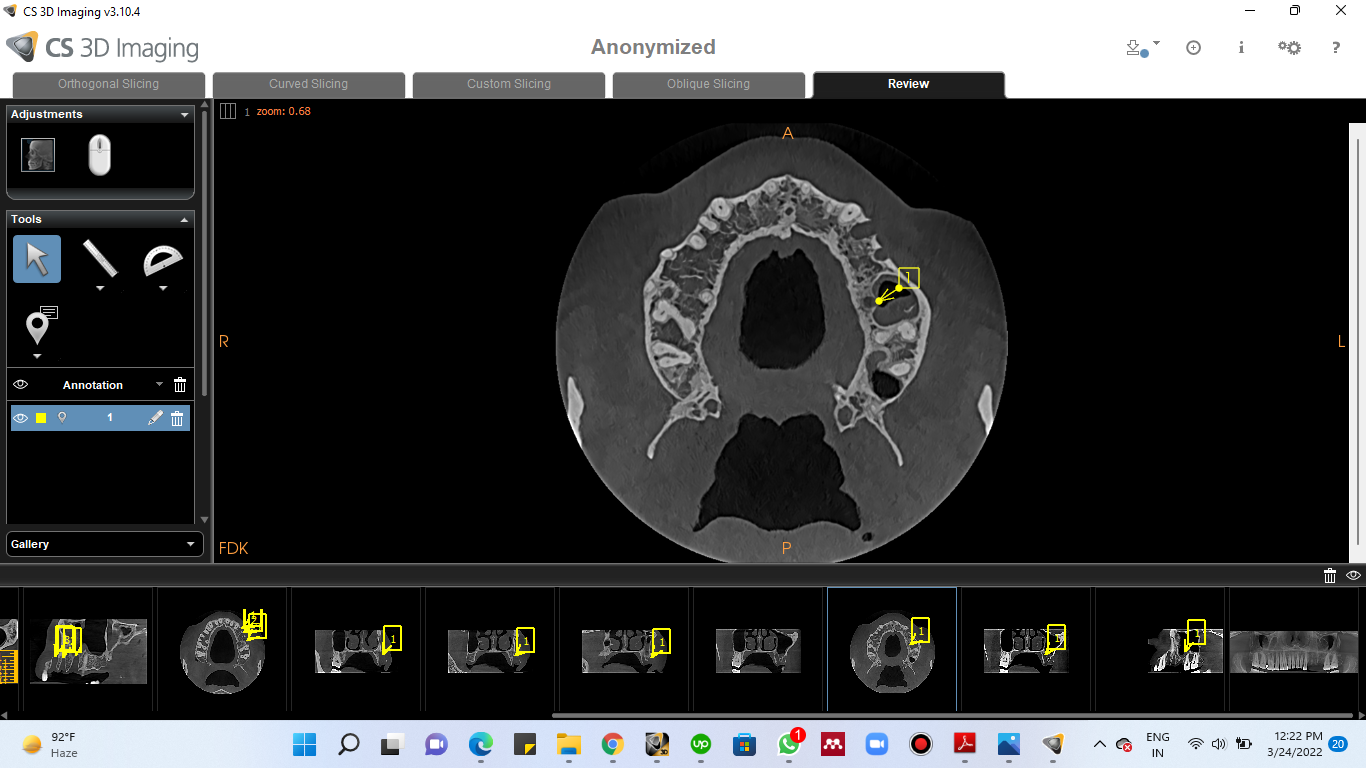Viewport: 1366px width, 768px height.
Task: Click the pencil to edit annotation 1
Action: (x=155, y=418)
